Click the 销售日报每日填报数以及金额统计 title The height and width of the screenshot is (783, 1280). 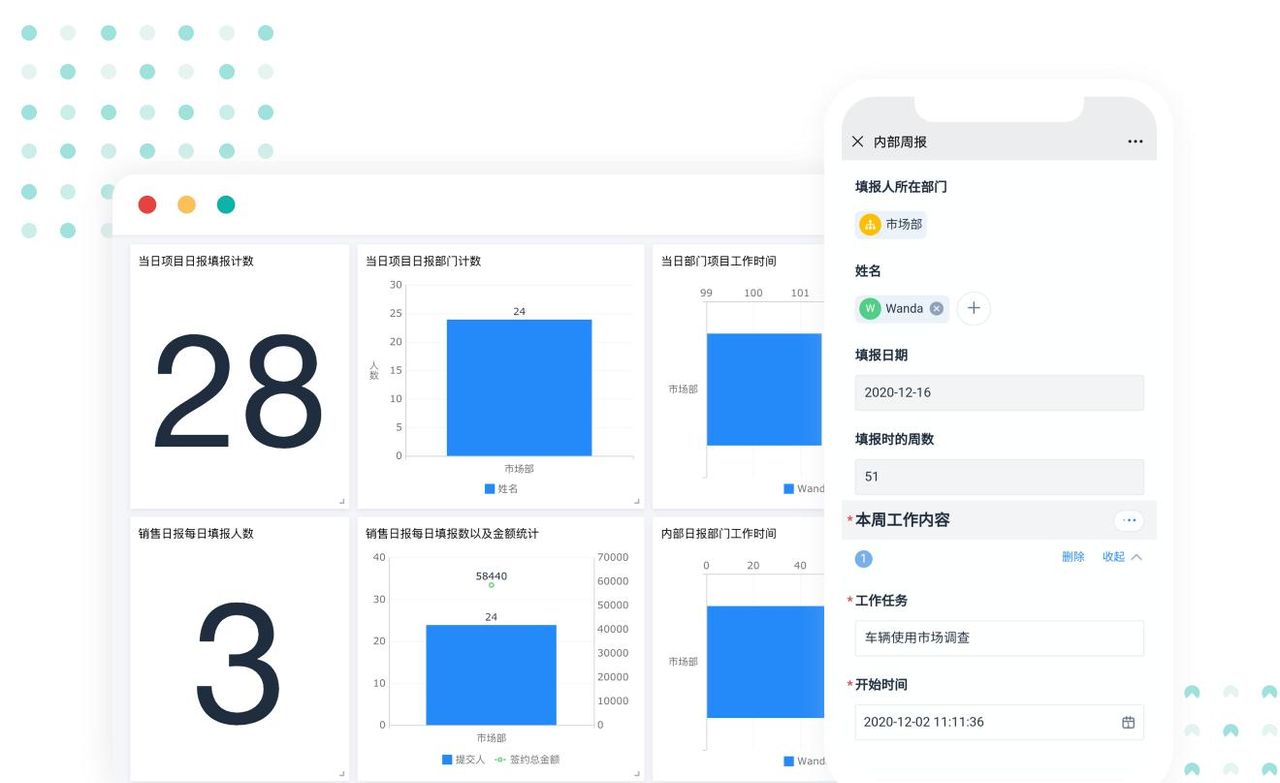[x=452, y=534]
